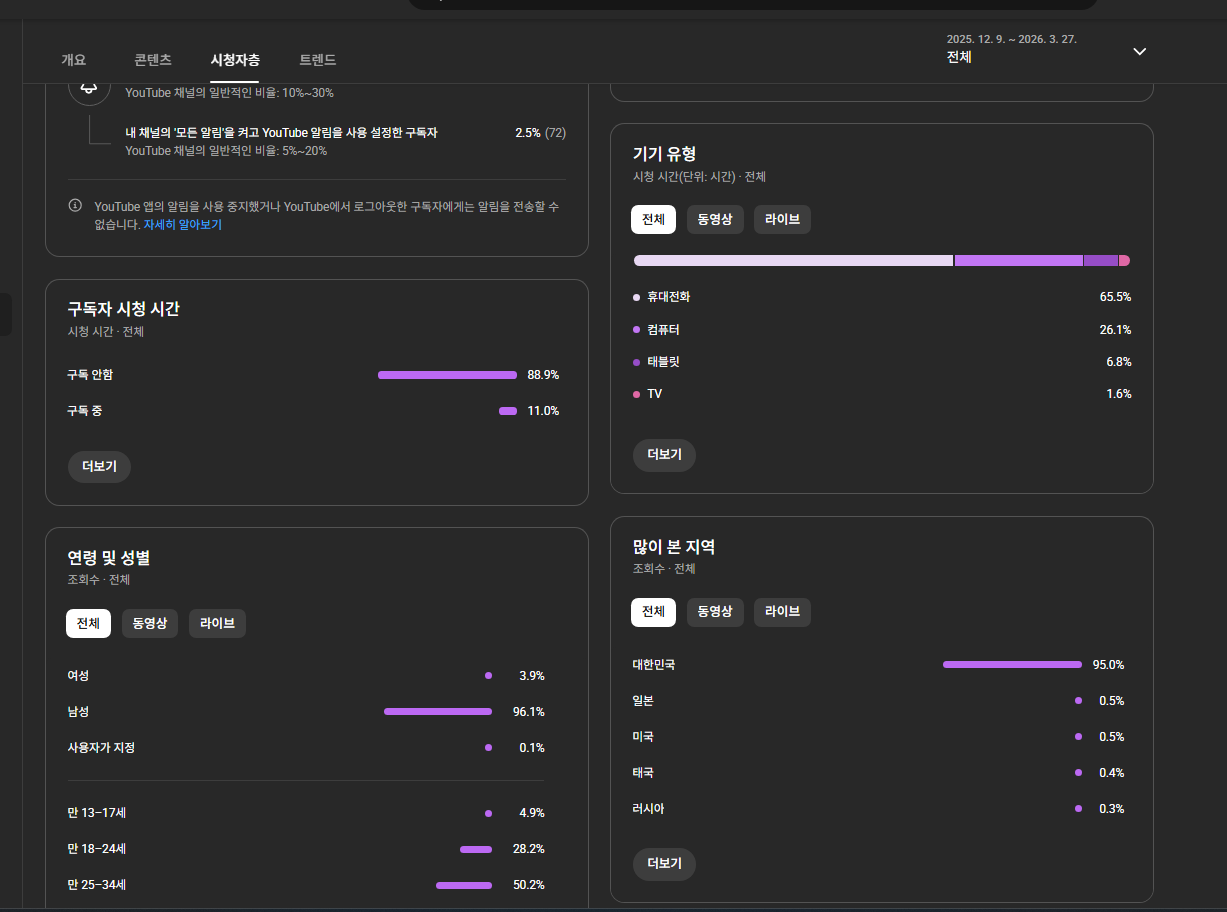
Task: Click the 휴대전화 segment of the device bar
Action: click(793, 261)
